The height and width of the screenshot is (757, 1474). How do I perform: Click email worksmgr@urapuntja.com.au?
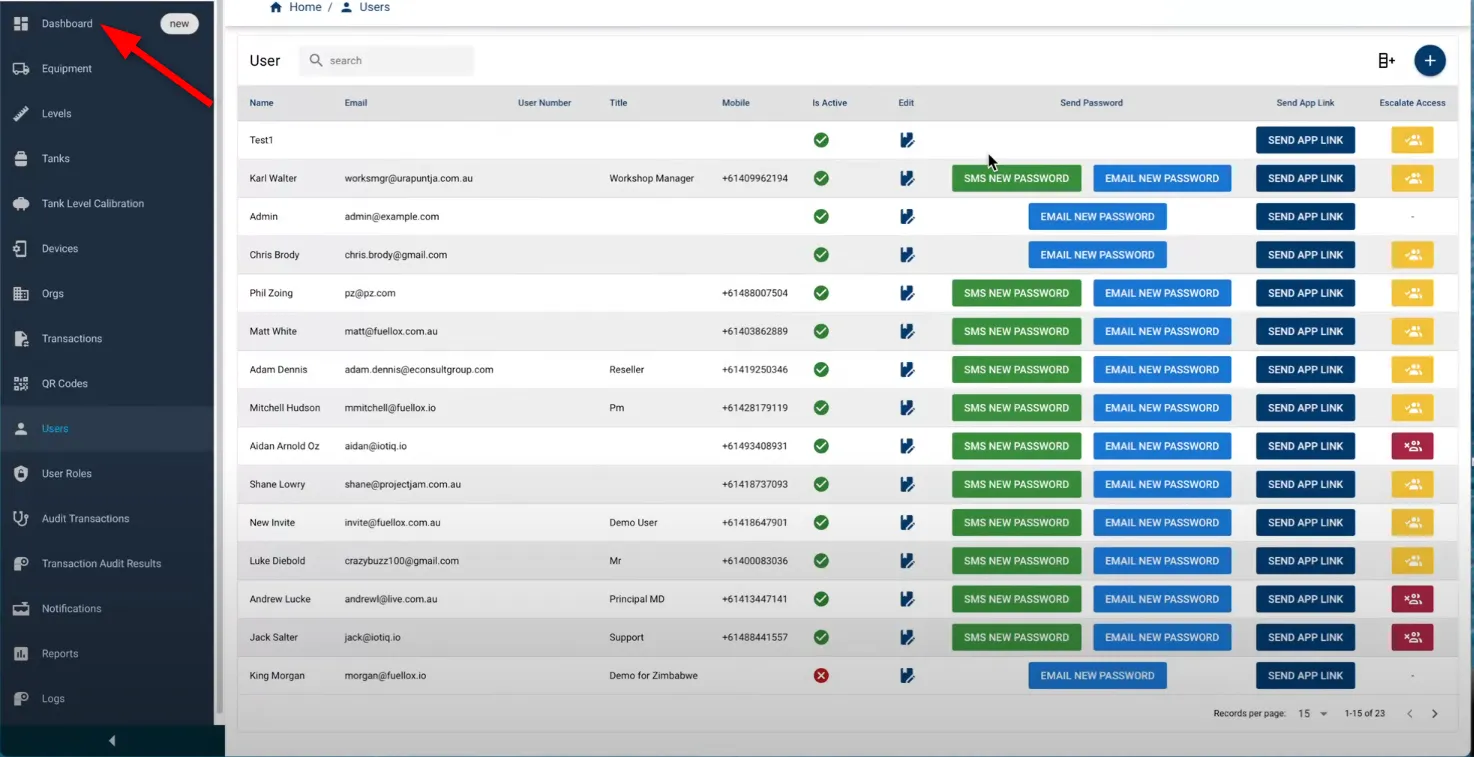(x=408, y=179)
